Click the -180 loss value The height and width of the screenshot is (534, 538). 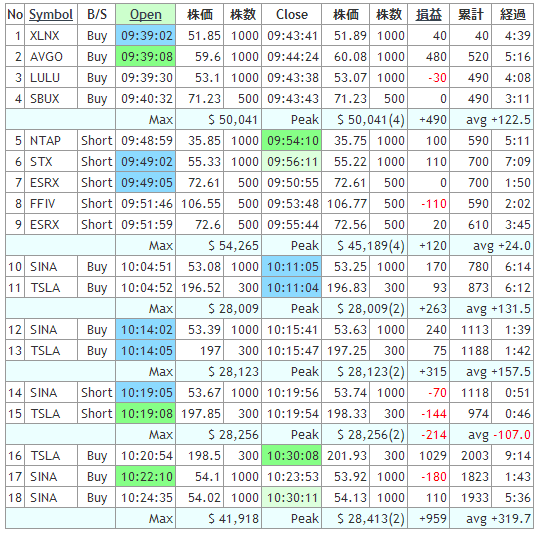[434, 476]
